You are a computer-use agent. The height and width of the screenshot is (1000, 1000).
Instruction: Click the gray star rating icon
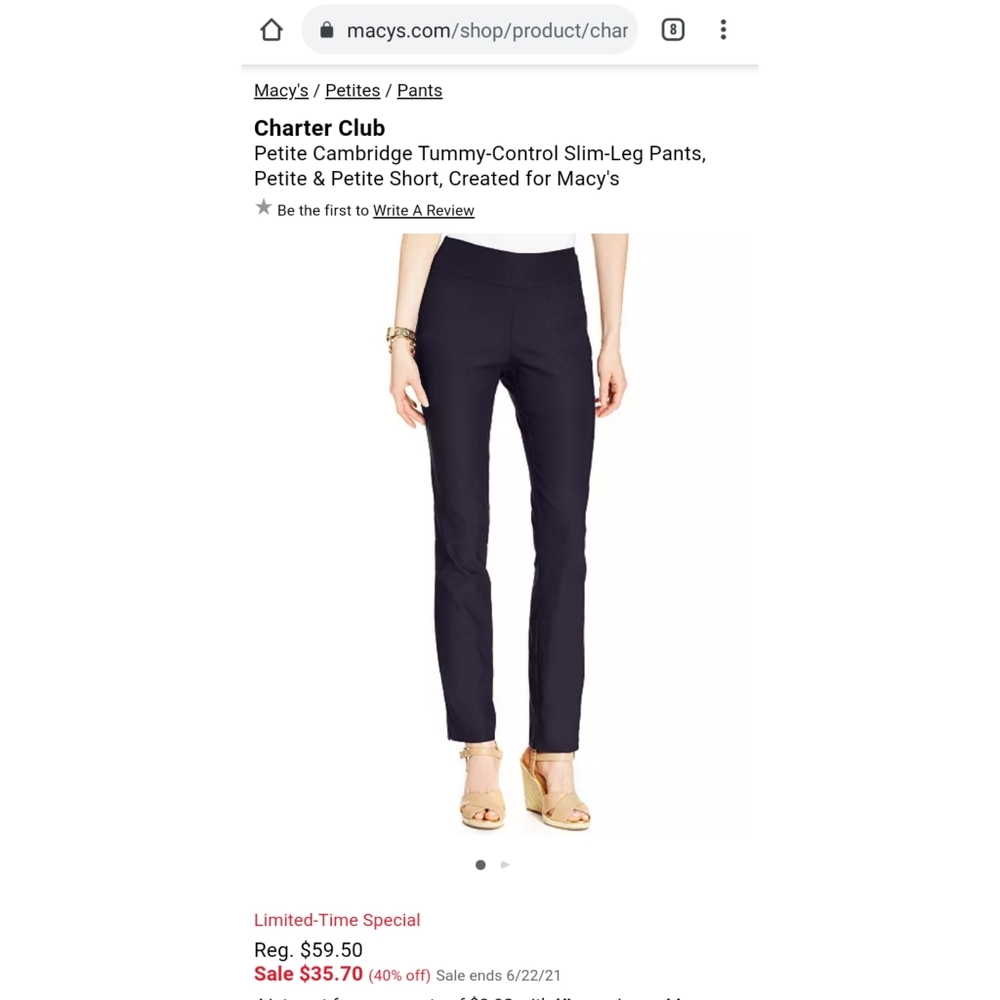[x=263, y=207]
